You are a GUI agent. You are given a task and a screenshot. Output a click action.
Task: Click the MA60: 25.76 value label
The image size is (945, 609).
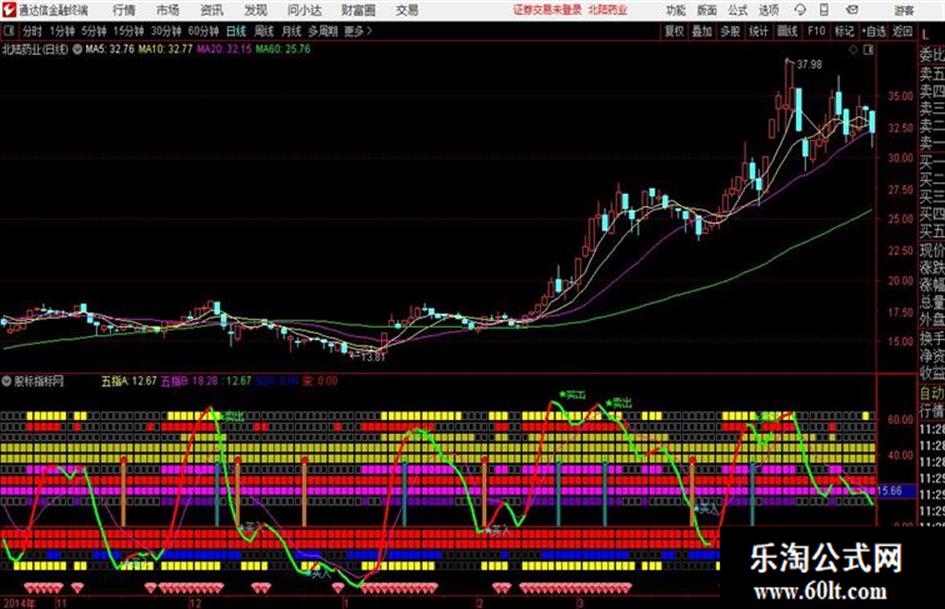point(283,49)
